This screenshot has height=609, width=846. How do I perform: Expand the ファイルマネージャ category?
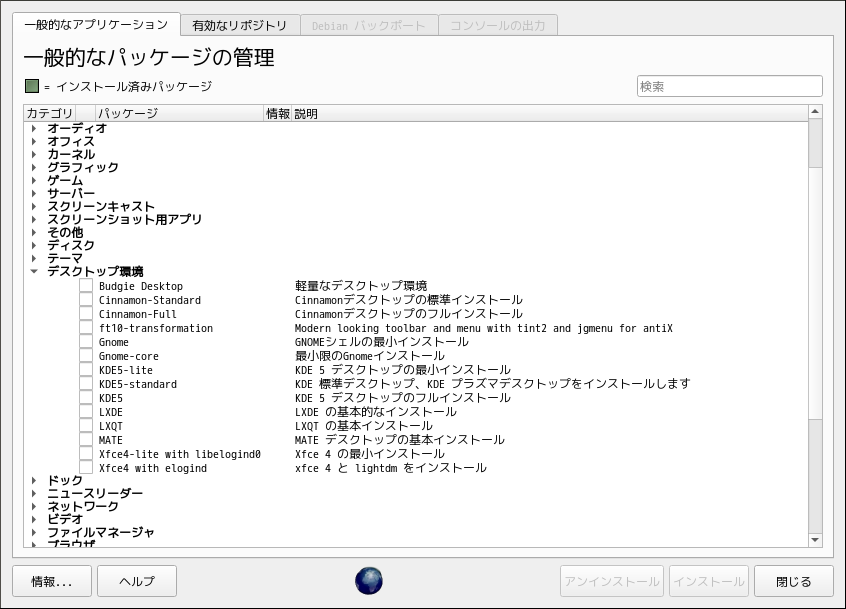34,532
